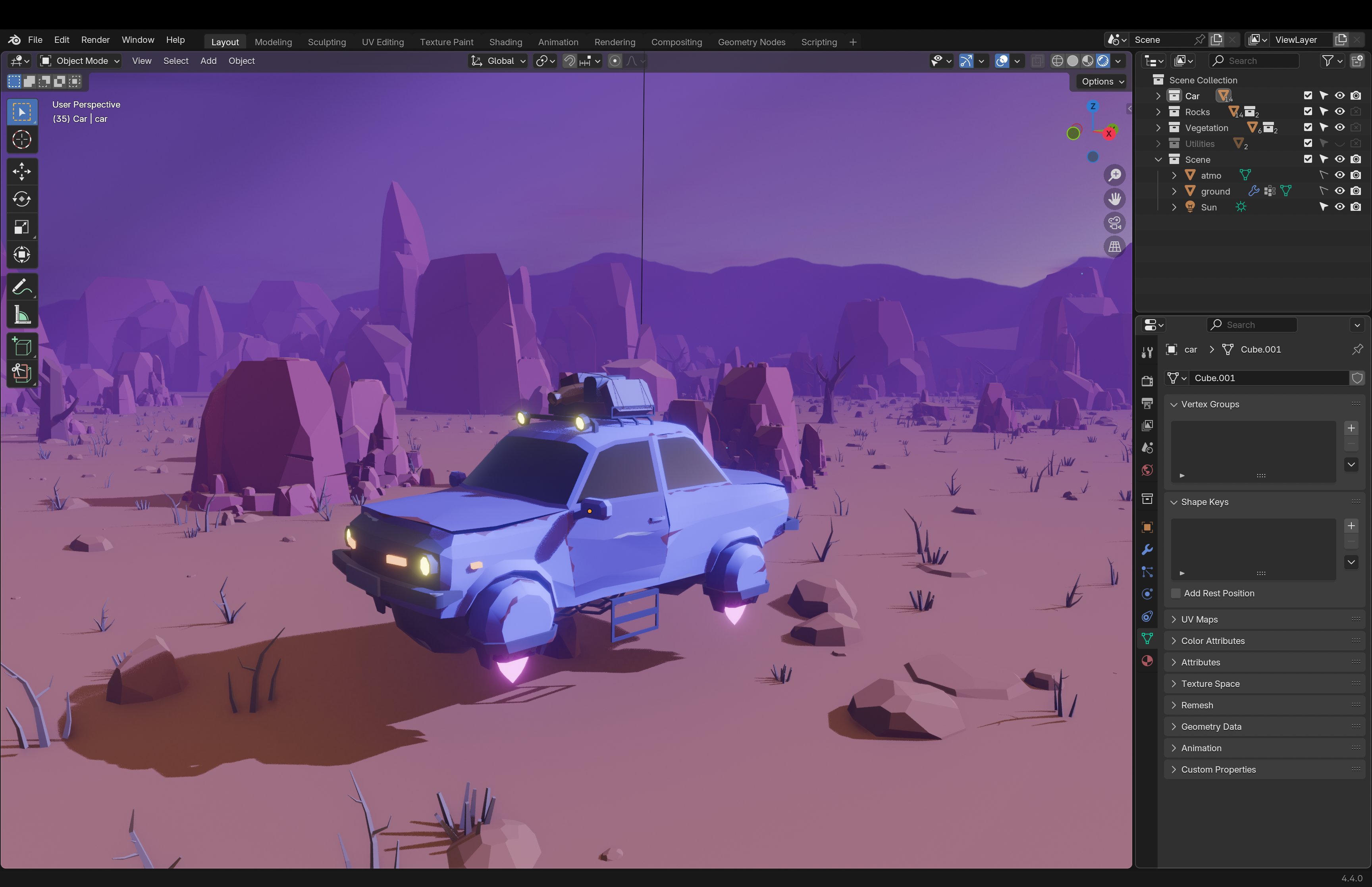
Task: Uncheck the Rocks collection checkbox
Action: coord(1308,112)
